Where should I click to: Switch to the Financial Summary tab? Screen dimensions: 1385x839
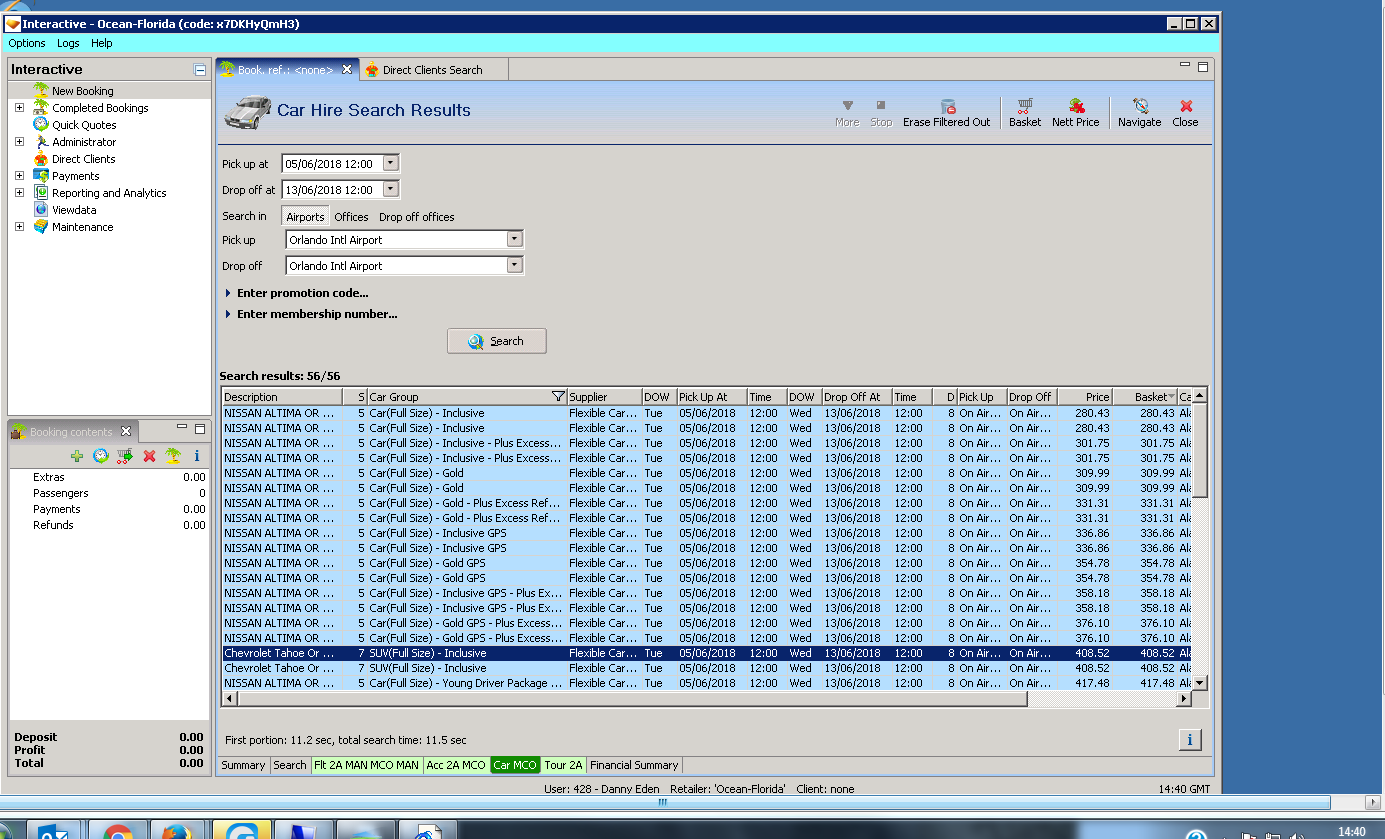[634, 765]
